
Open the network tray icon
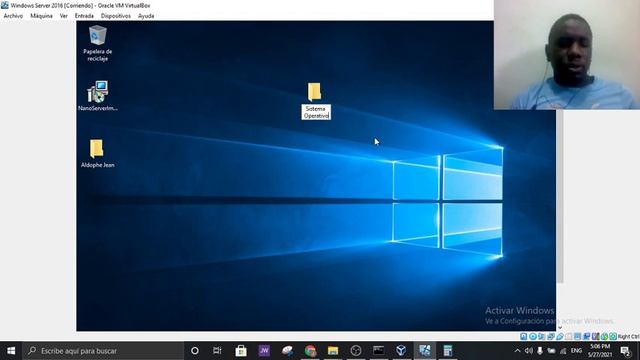coord(563,351)
